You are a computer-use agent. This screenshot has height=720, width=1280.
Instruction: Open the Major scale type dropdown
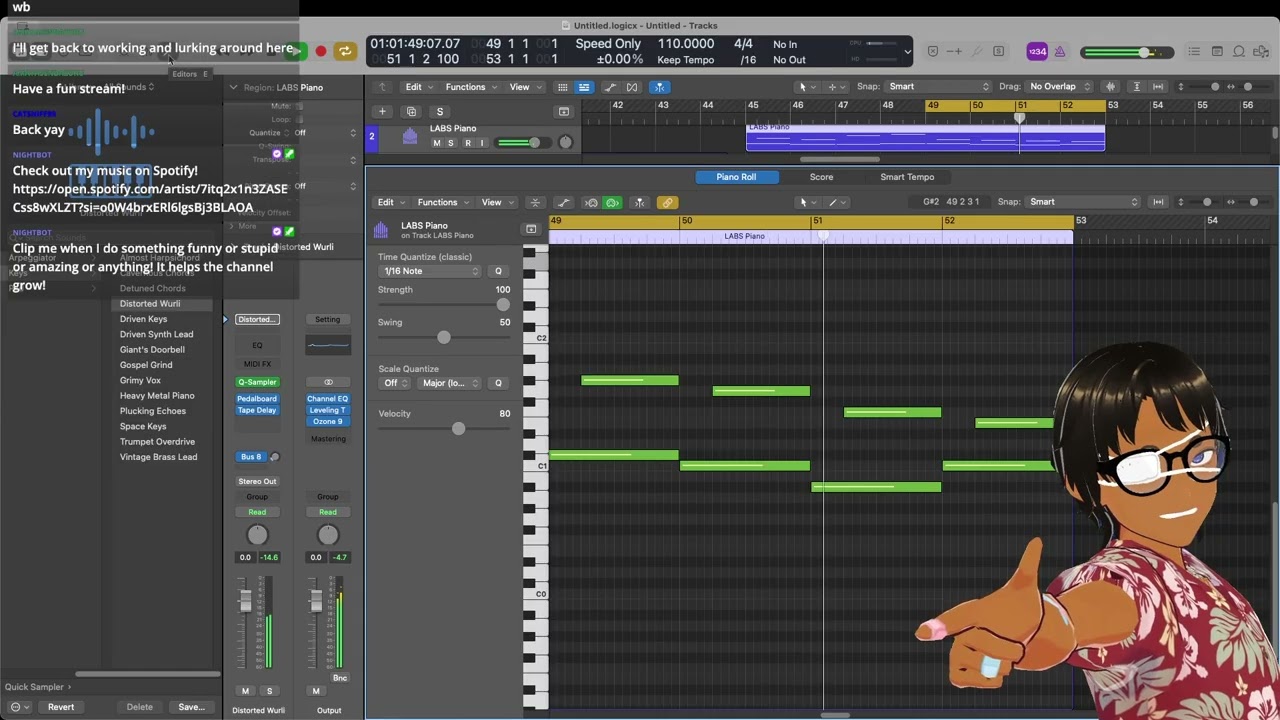pos(449,383)
